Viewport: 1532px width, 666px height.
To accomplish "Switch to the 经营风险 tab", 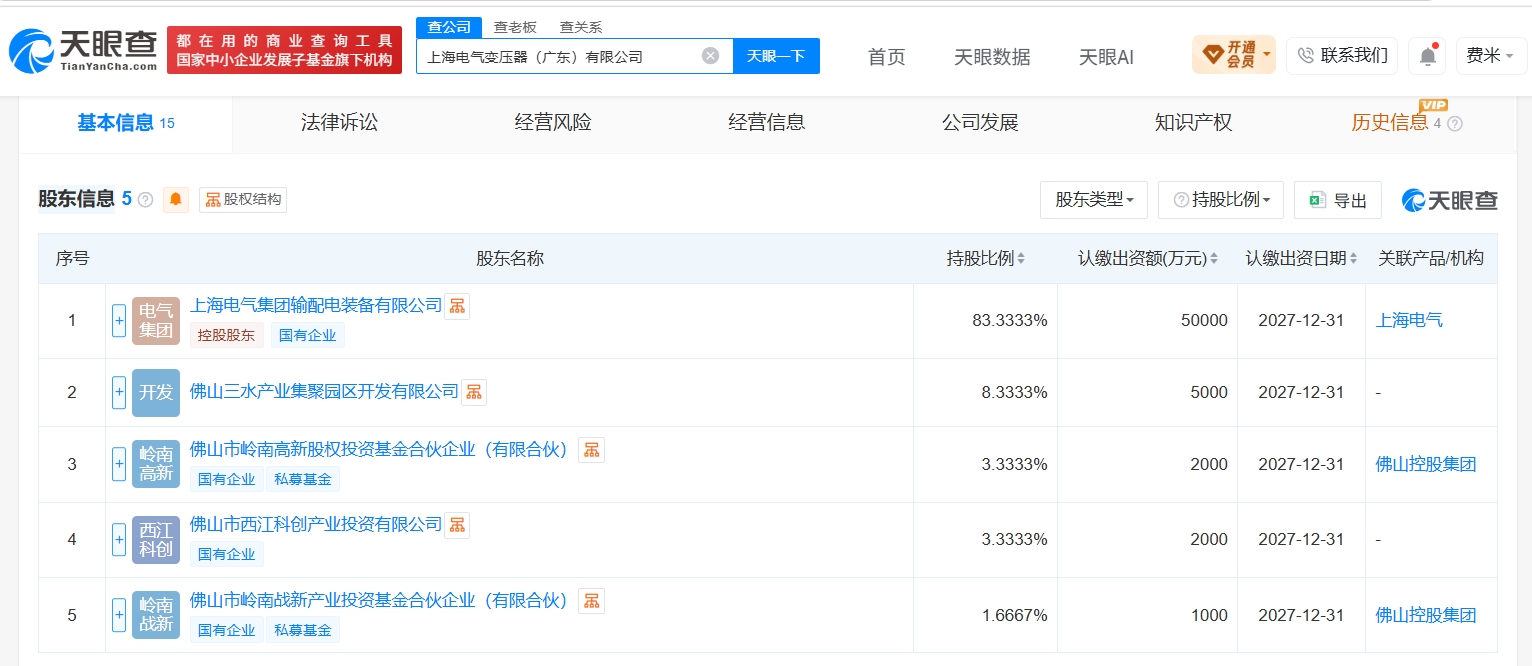I will pyautogui.click(x=553, y=123).
